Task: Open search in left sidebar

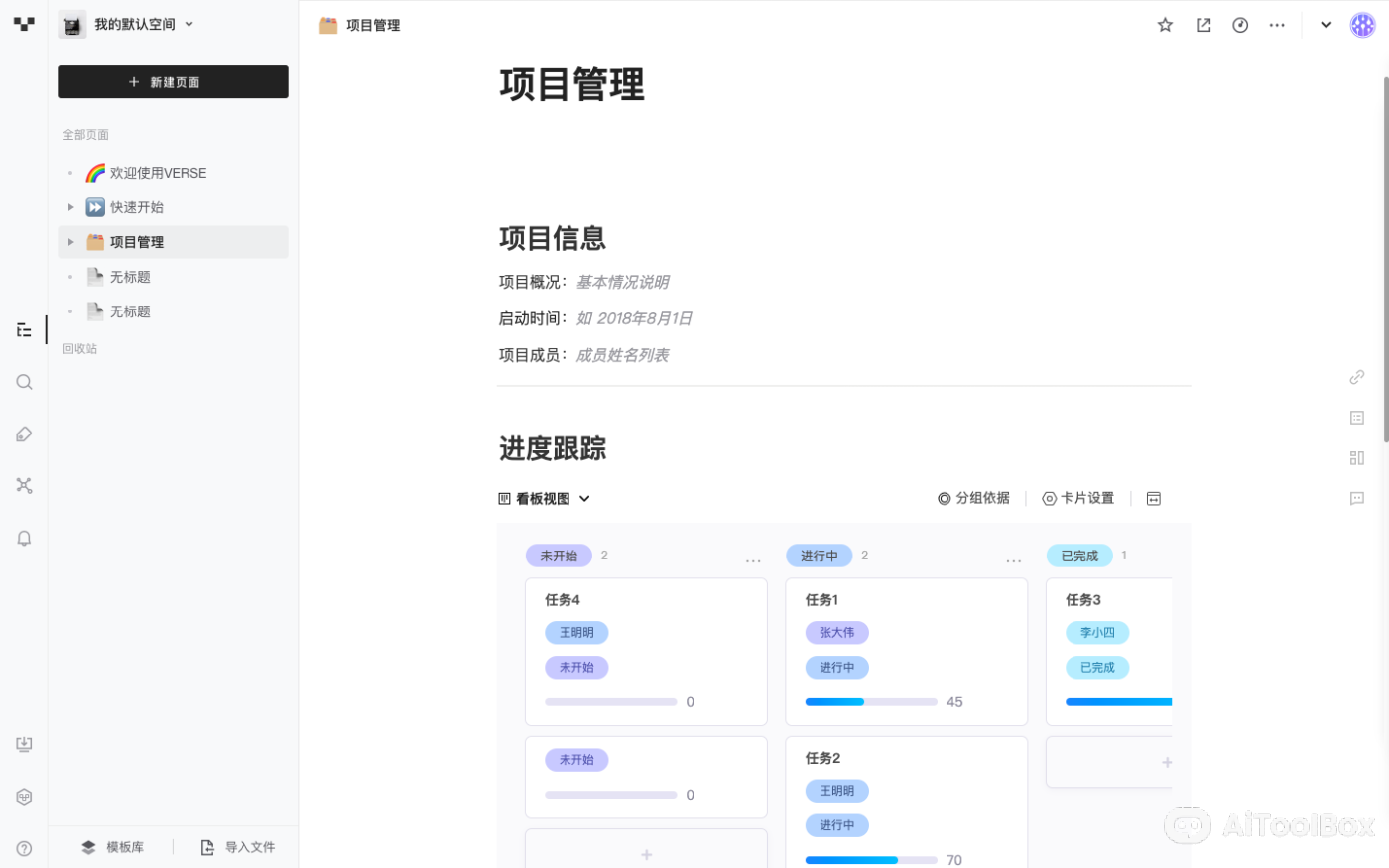Action: point(24,382)
